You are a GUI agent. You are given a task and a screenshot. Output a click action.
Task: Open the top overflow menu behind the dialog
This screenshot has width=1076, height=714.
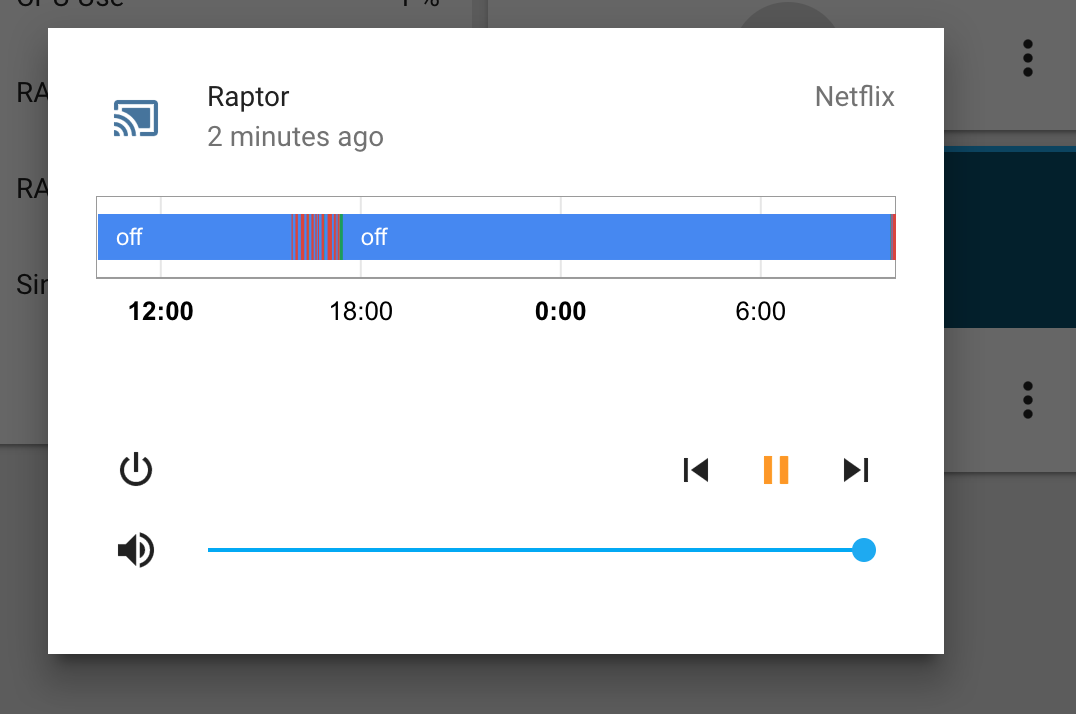tap(1028, 57)
